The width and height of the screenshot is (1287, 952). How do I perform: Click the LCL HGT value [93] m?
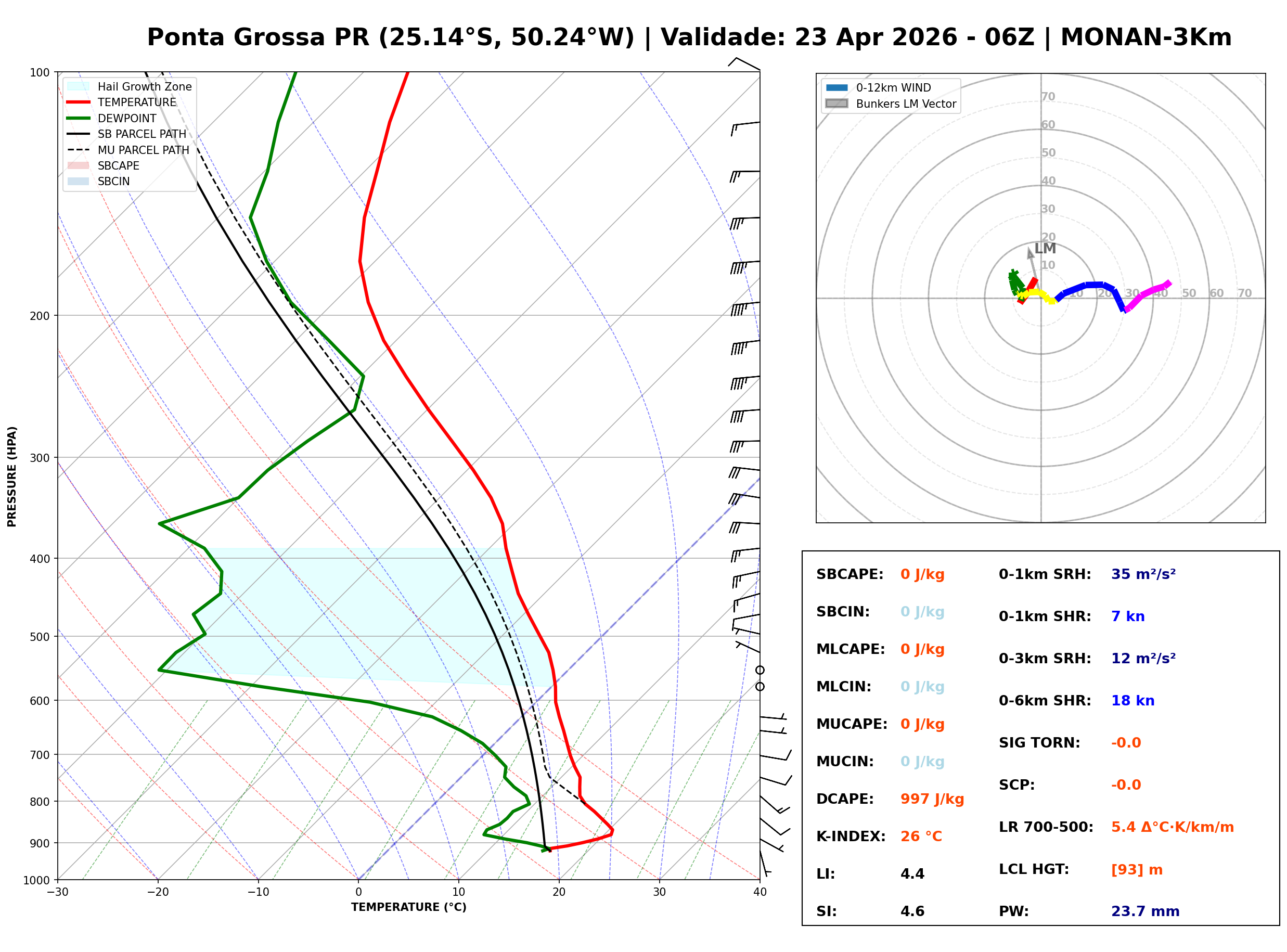(1136, 870)
